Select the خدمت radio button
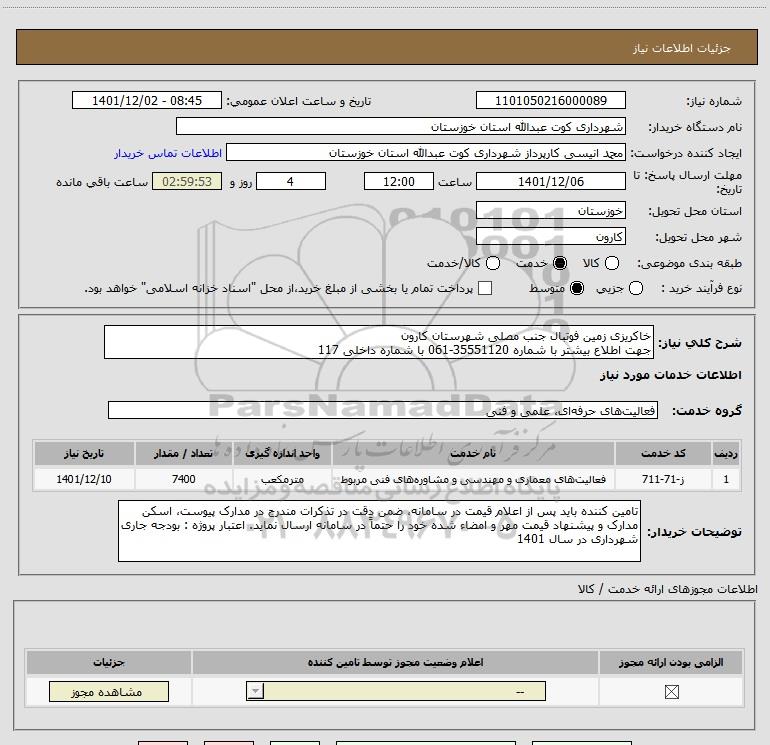The height and width of the screenshot is (745, 770). click(560, 263)
